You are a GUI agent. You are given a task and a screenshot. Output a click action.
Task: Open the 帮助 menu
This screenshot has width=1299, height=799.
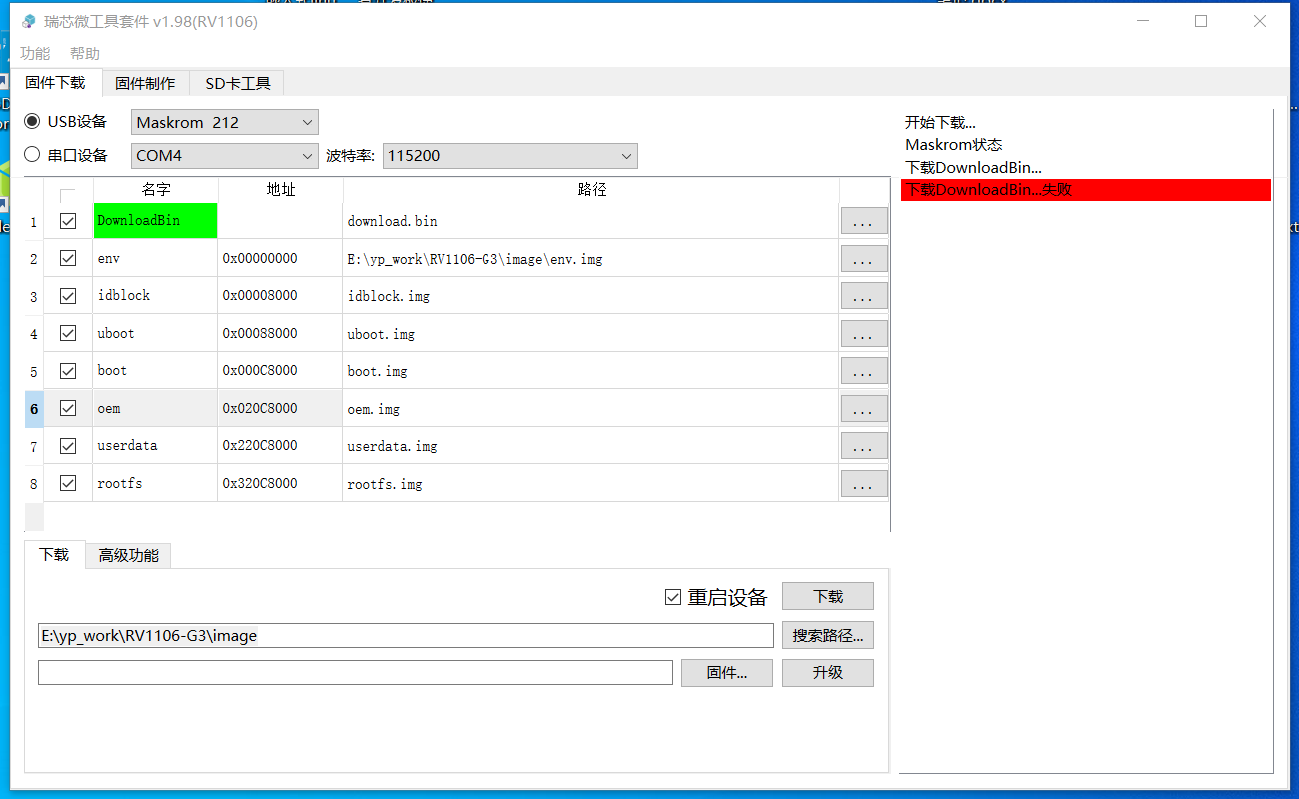85,53
